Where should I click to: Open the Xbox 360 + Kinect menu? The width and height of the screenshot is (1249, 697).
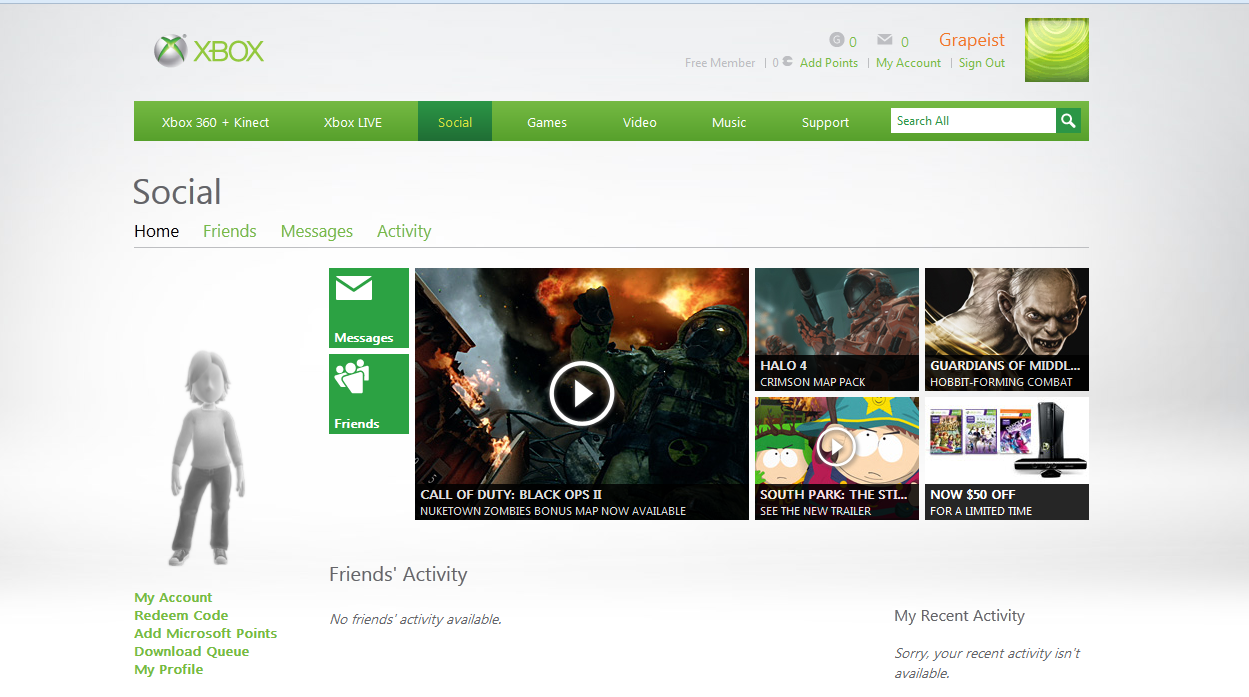(x=215, y=122)
